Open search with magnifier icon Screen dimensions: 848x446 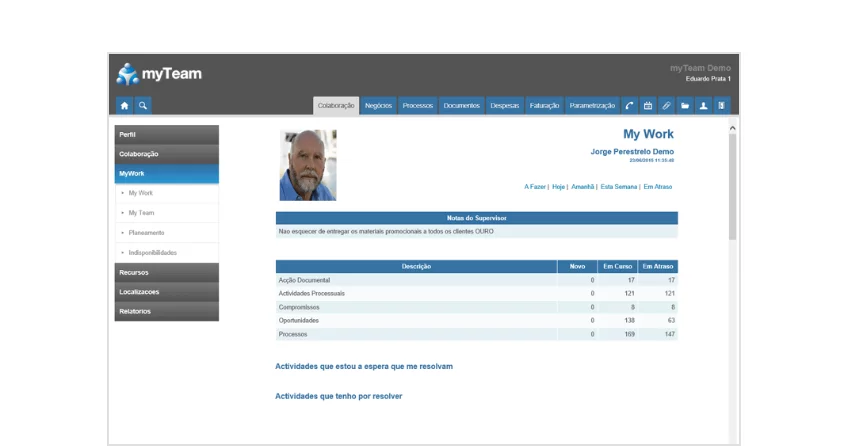(x=143, y=105)
